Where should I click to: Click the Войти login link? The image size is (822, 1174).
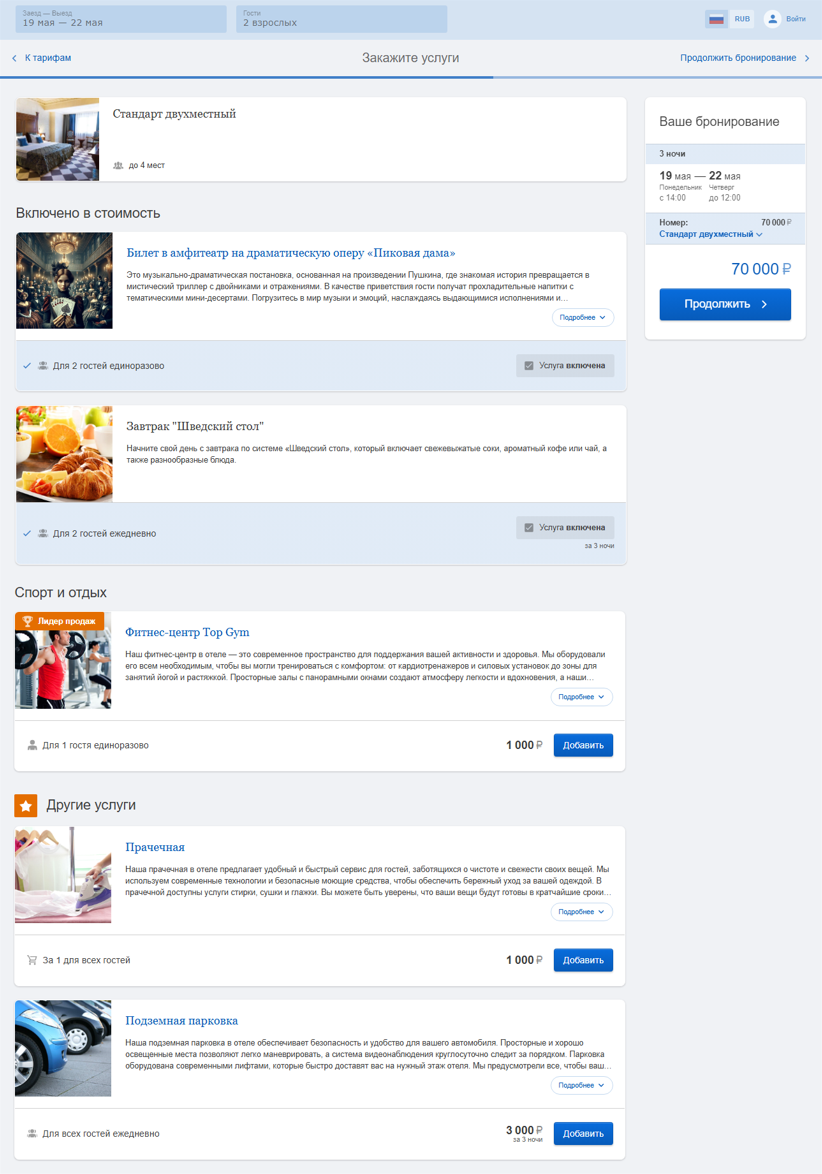(x=796, y=19)
